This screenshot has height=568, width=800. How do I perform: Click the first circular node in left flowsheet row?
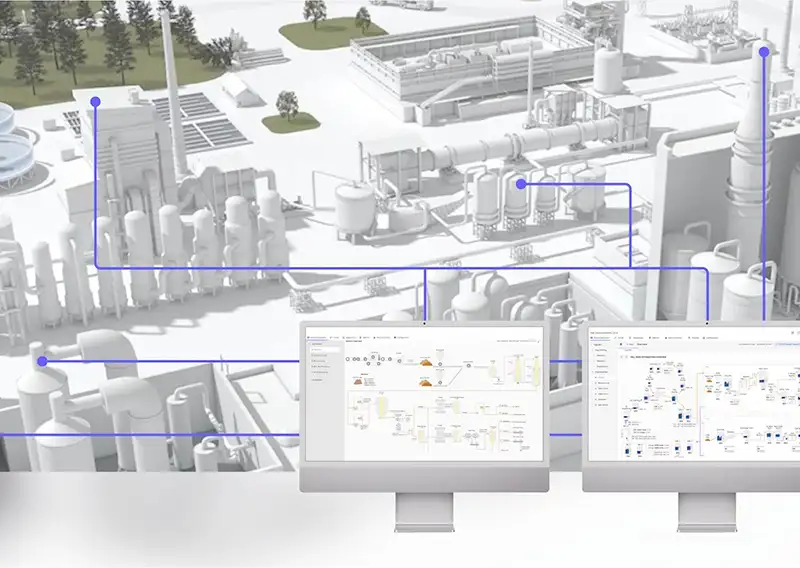[x=347, y=356]
